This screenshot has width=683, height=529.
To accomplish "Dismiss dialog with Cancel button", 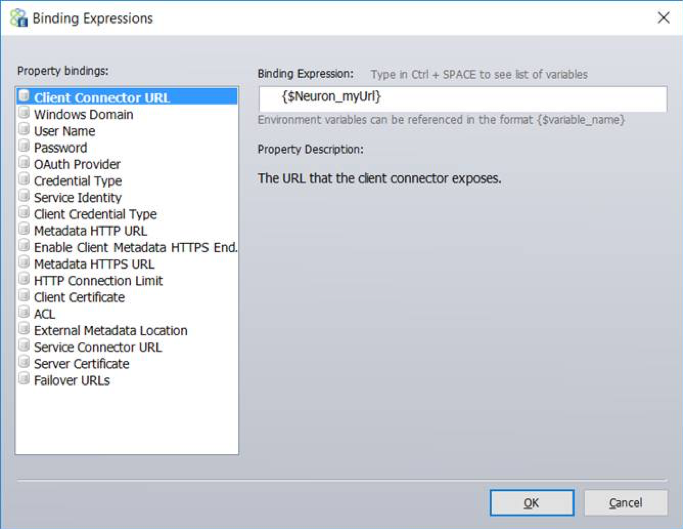I will click(x=626, y=503).
